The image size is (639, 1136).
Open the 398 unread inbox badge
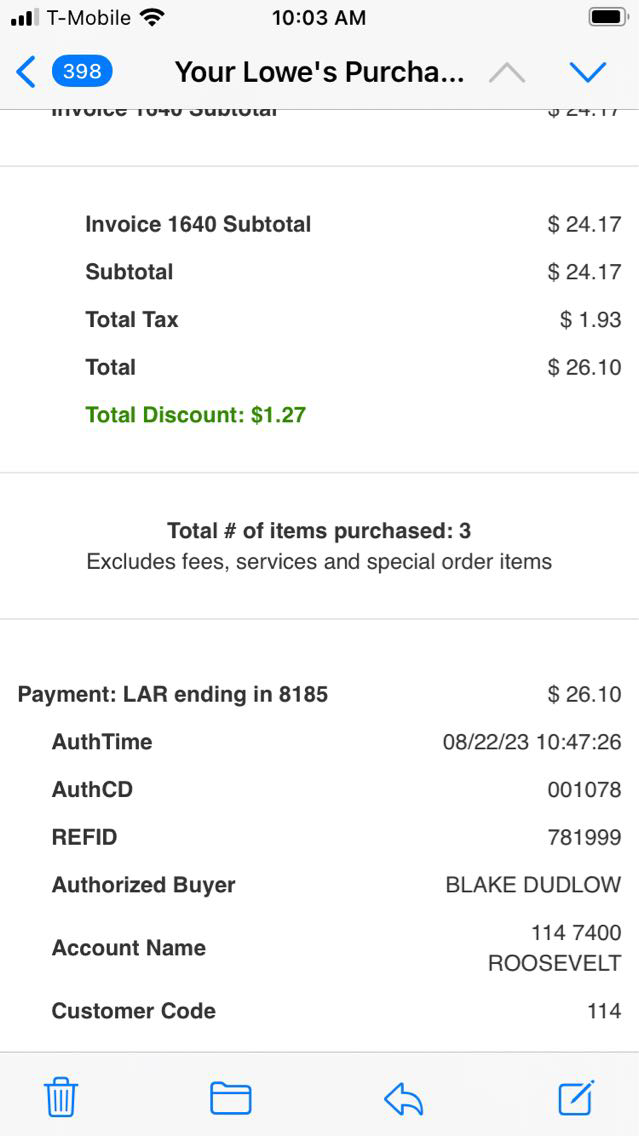point(82,72)
